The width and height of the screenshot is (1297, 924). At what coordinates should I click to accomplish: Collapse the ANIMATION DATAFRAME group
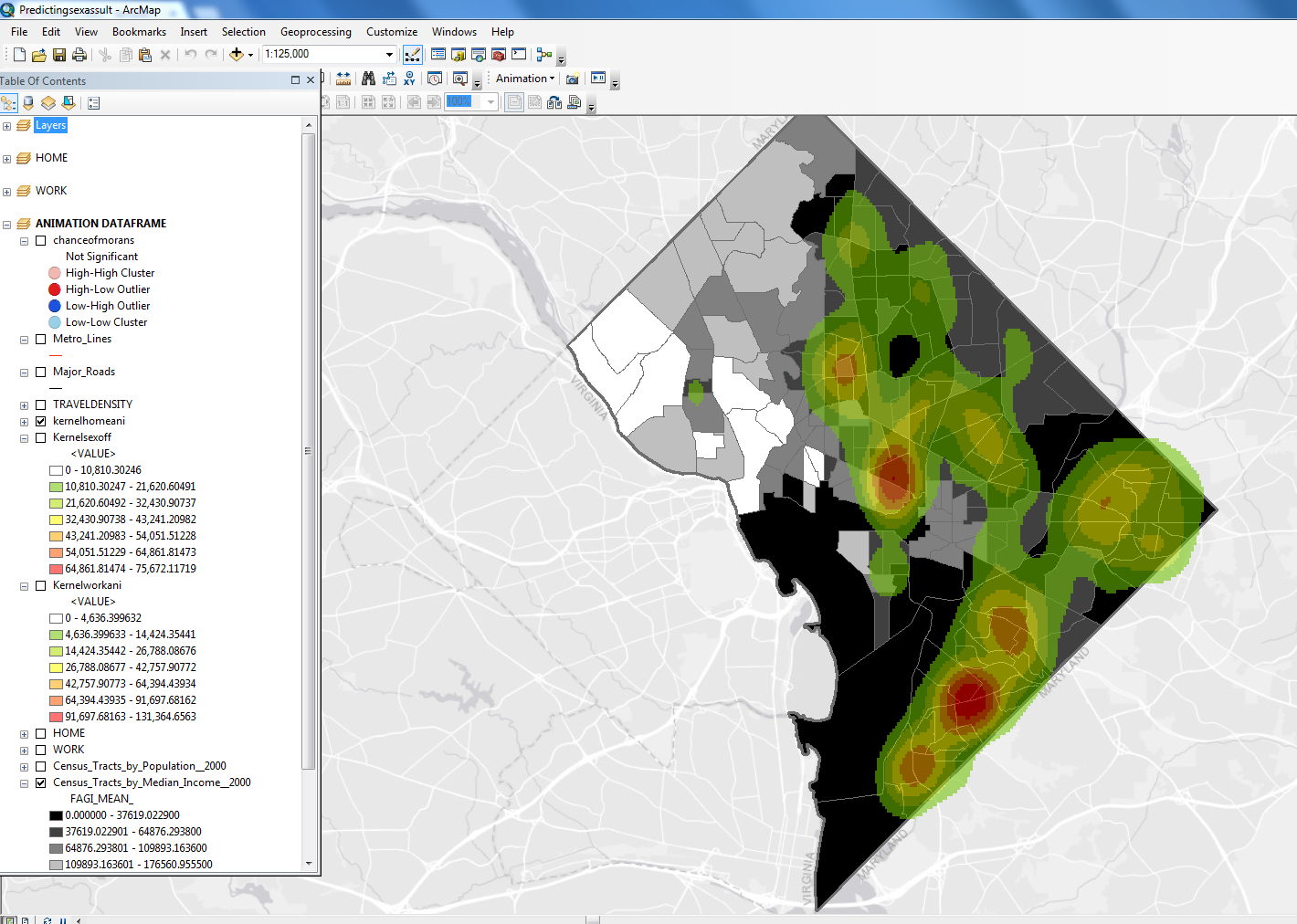click(x=7, y=225)
